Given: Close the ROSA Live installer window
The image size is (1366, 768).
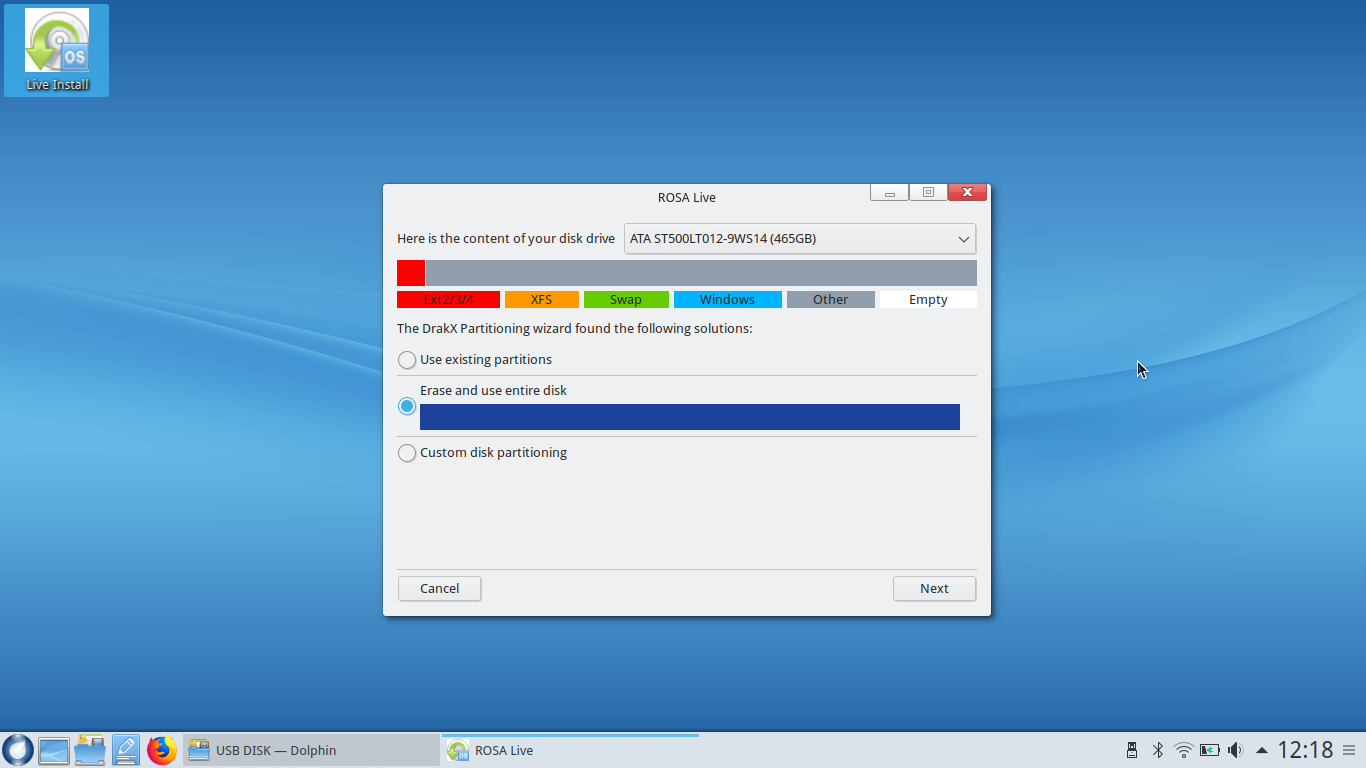Looking at the screenshot, I should (x=967, y=193).
